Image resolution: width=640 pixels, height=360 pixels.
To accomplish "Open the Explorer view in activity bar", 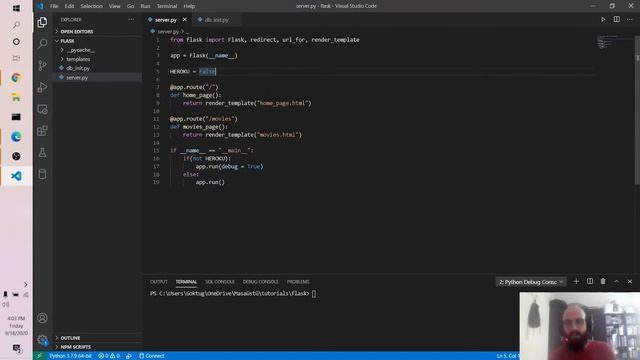I will coord(42,22).
